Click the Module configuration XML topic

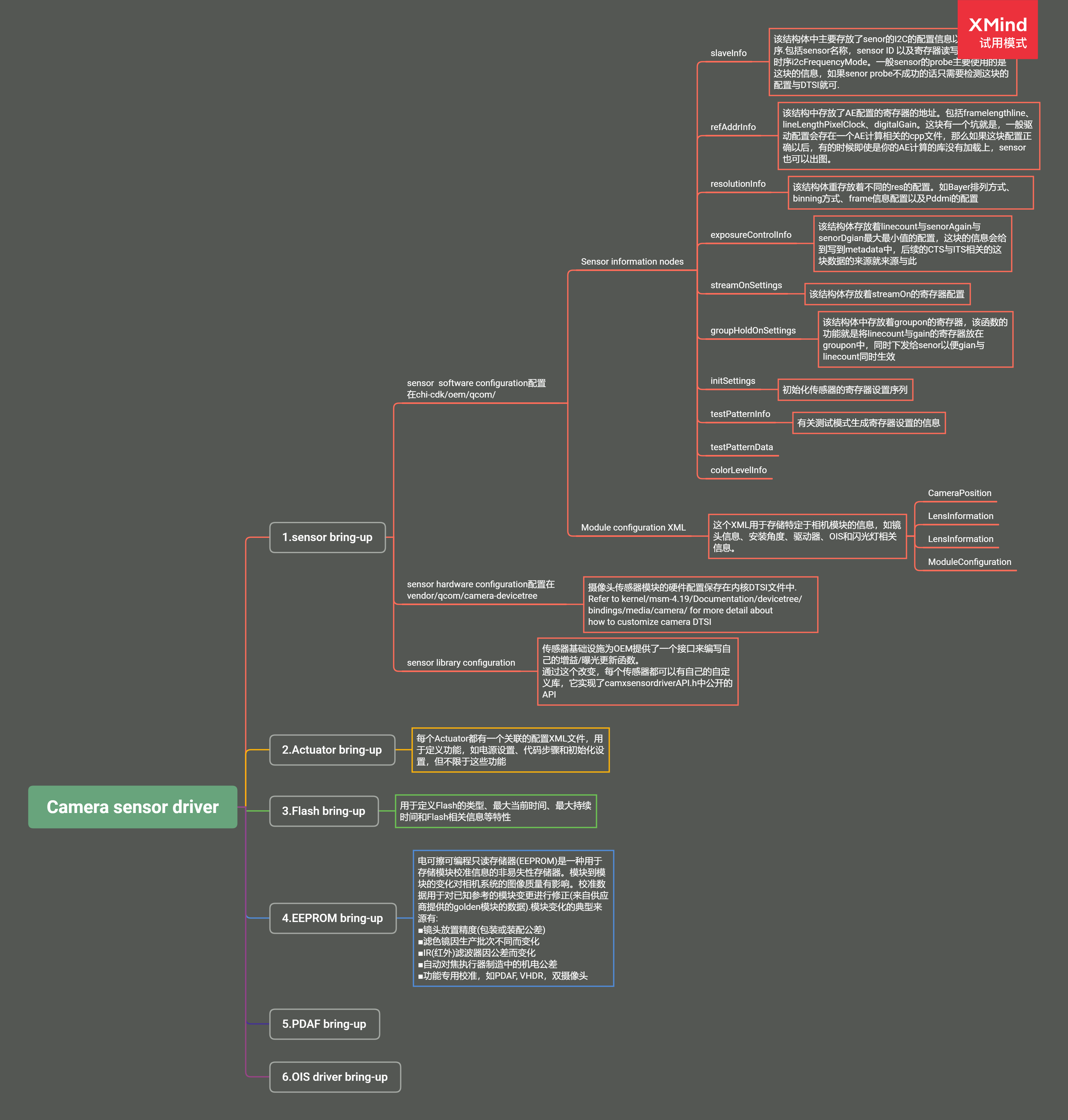(633, 528)
